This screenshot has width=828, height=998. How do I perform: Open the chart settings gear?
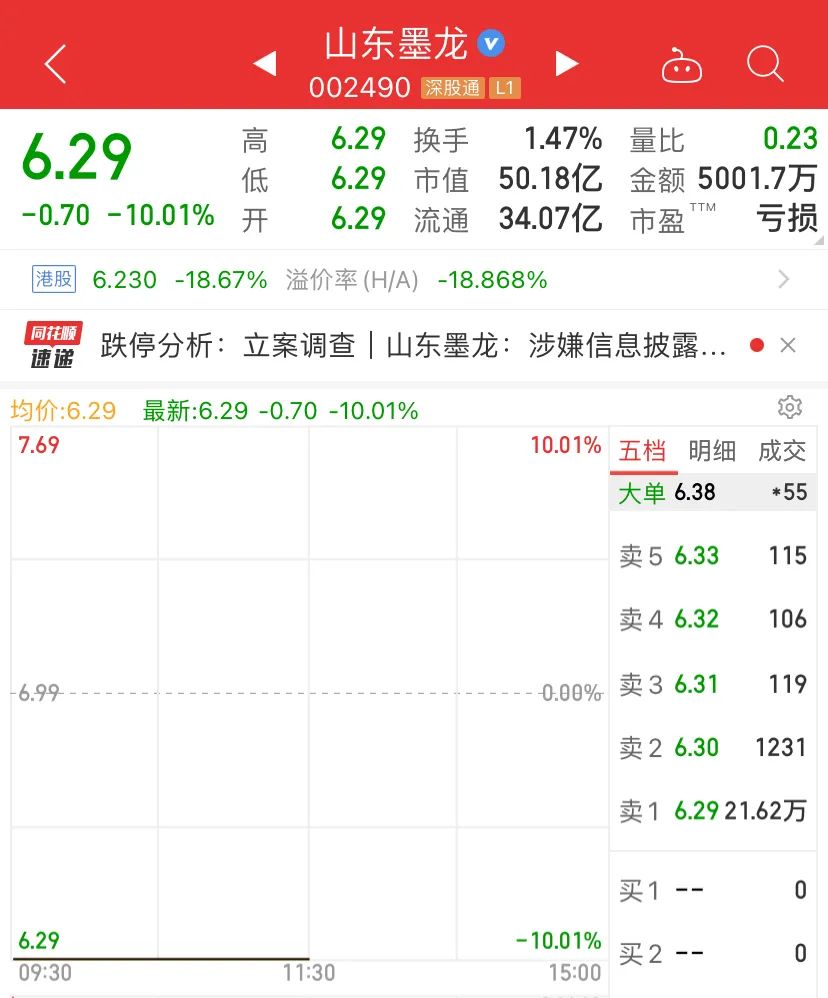pos(790,407)
